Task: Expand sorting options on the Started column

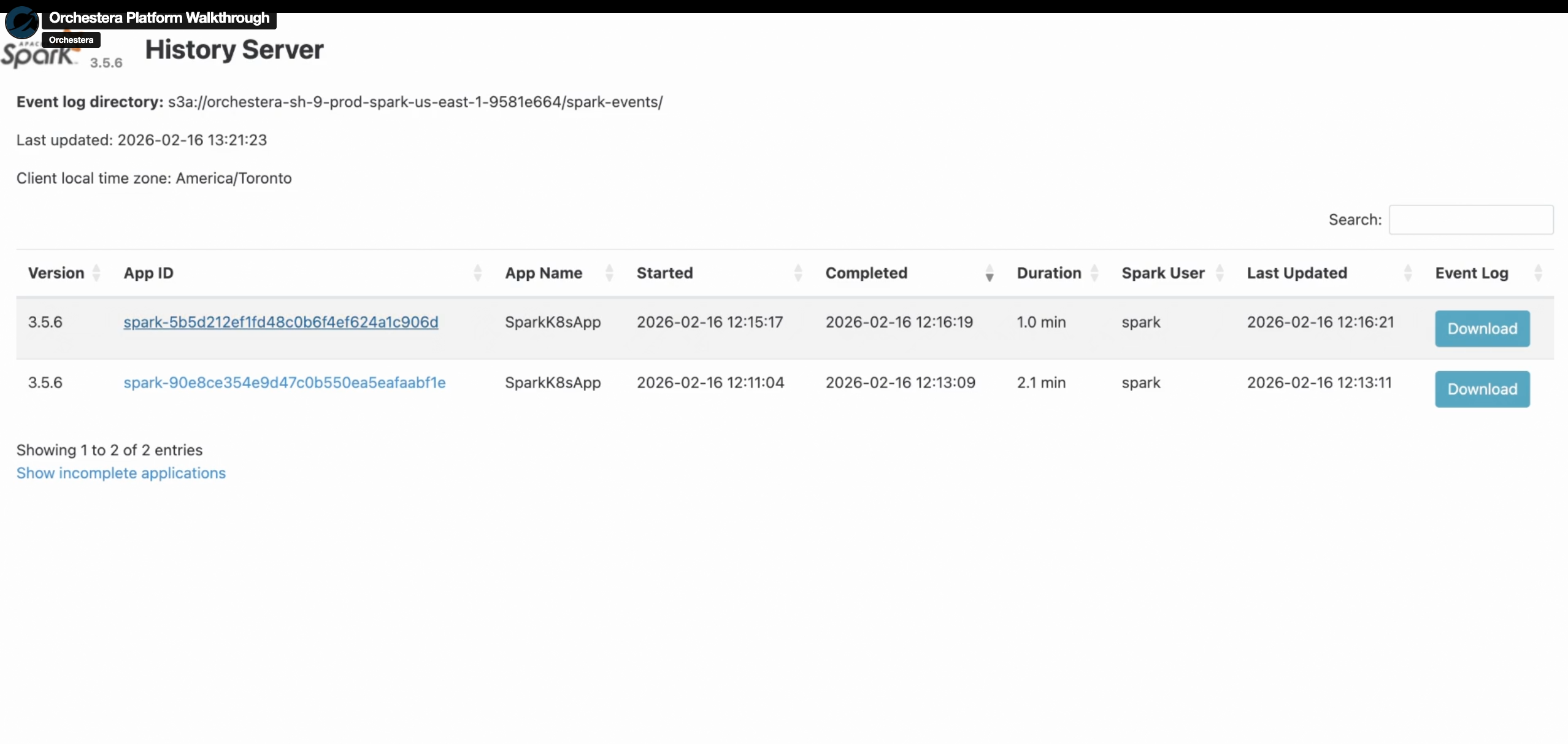Action: coord(797,273)
